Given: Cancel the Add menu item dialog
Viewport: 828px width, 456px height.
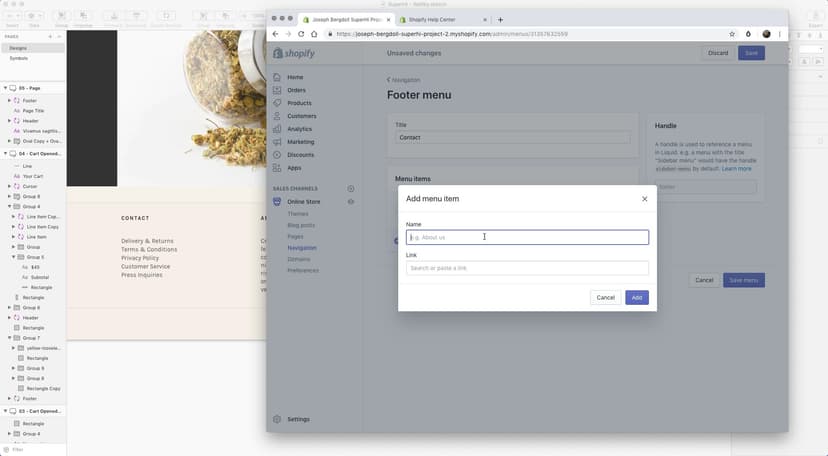Looking at the screenshot, I should coord(605,298).
